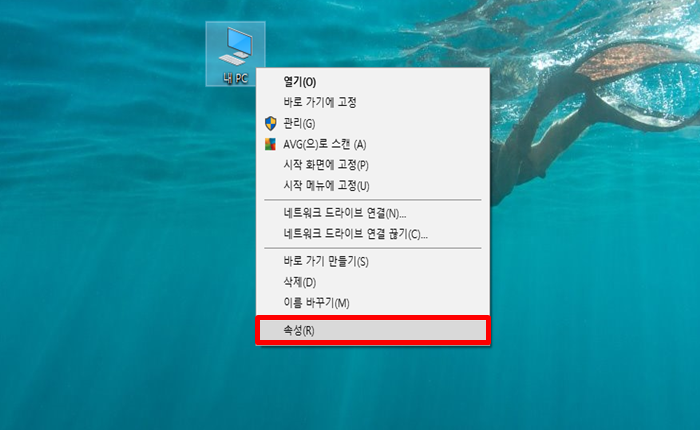The height and width of the screenshot is (430, 700).
Task: Click the colorful AVG logo icon
Action: pos(271,144)
